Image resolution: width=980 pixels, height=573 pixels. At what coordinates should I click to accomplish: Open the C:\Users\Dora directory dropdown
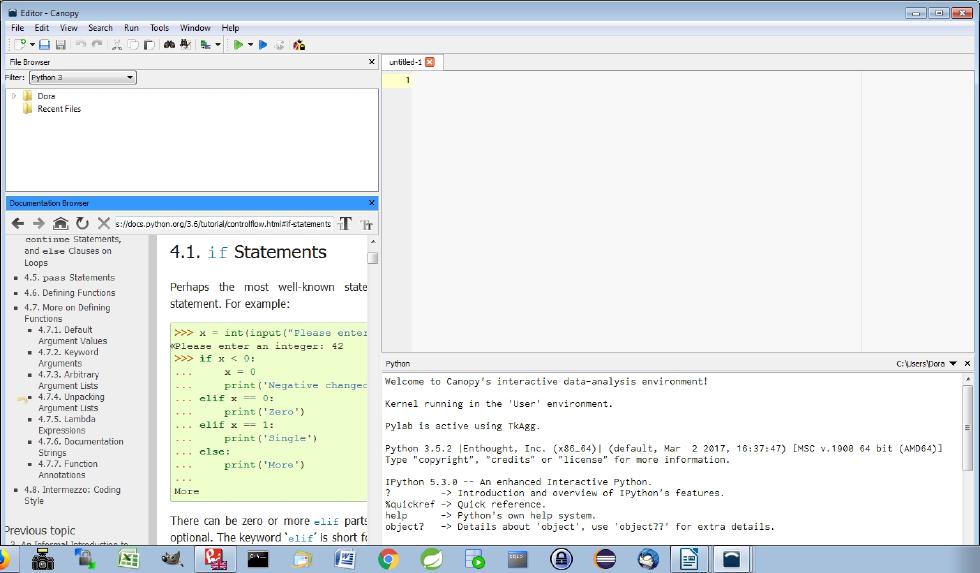[x=952, y=363]
